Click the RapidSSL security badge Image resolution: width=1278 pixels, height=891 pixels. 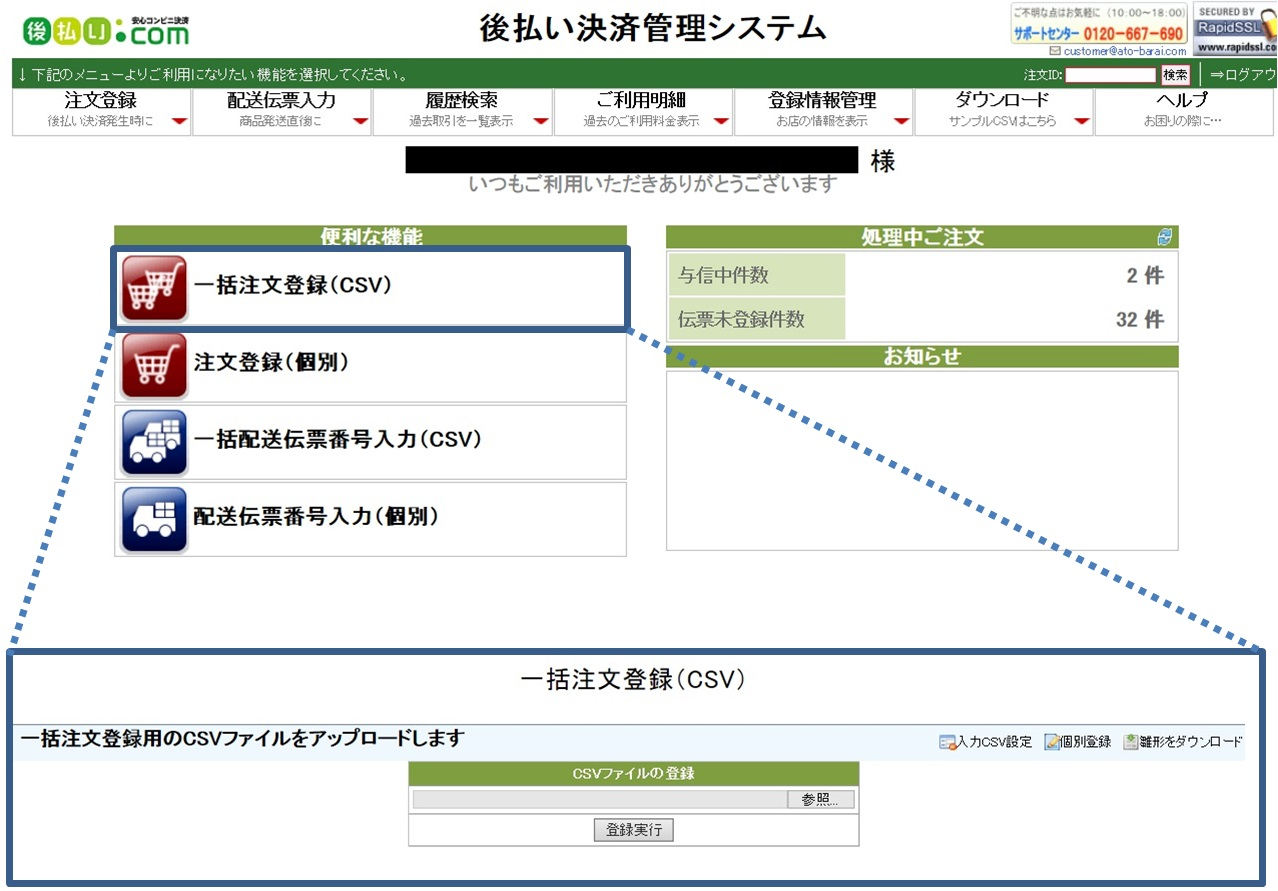1235,29
